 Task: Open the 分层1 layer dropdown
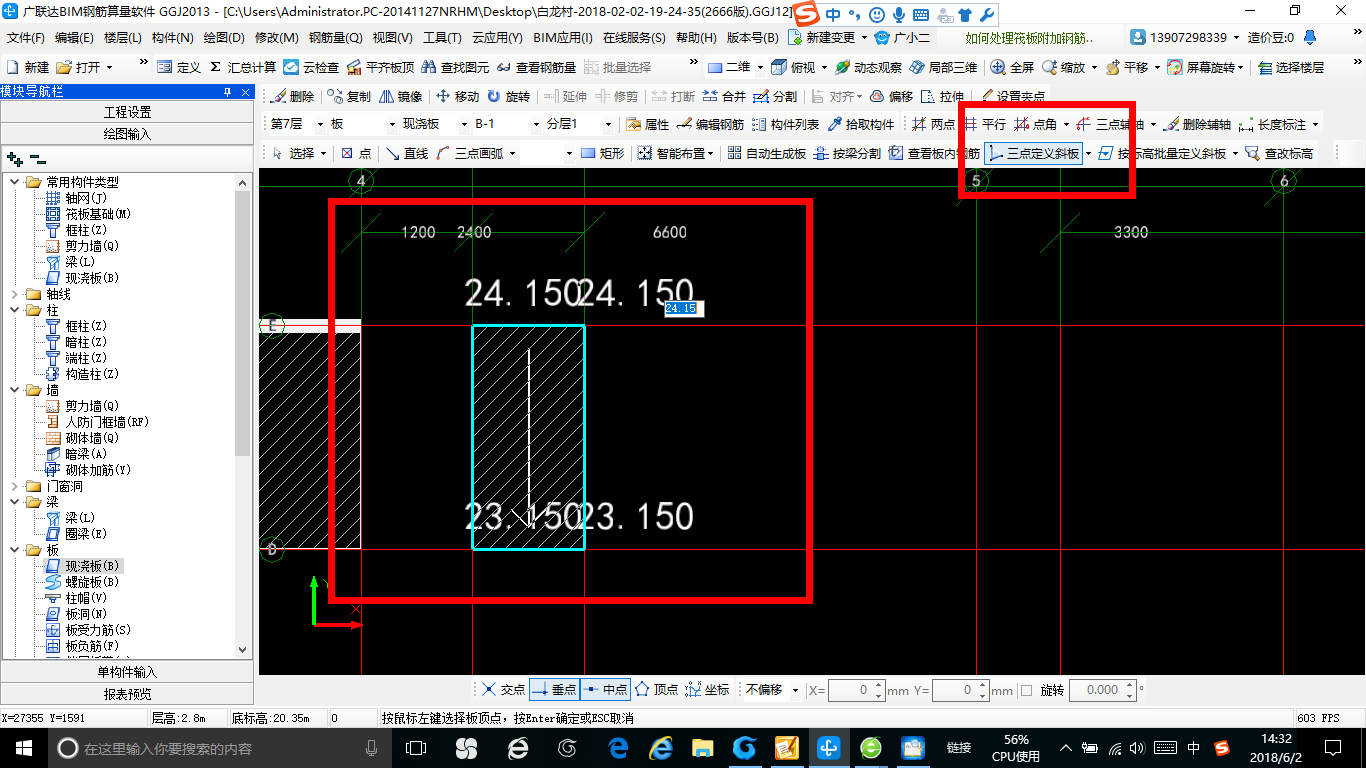click(x=606, y=125)
